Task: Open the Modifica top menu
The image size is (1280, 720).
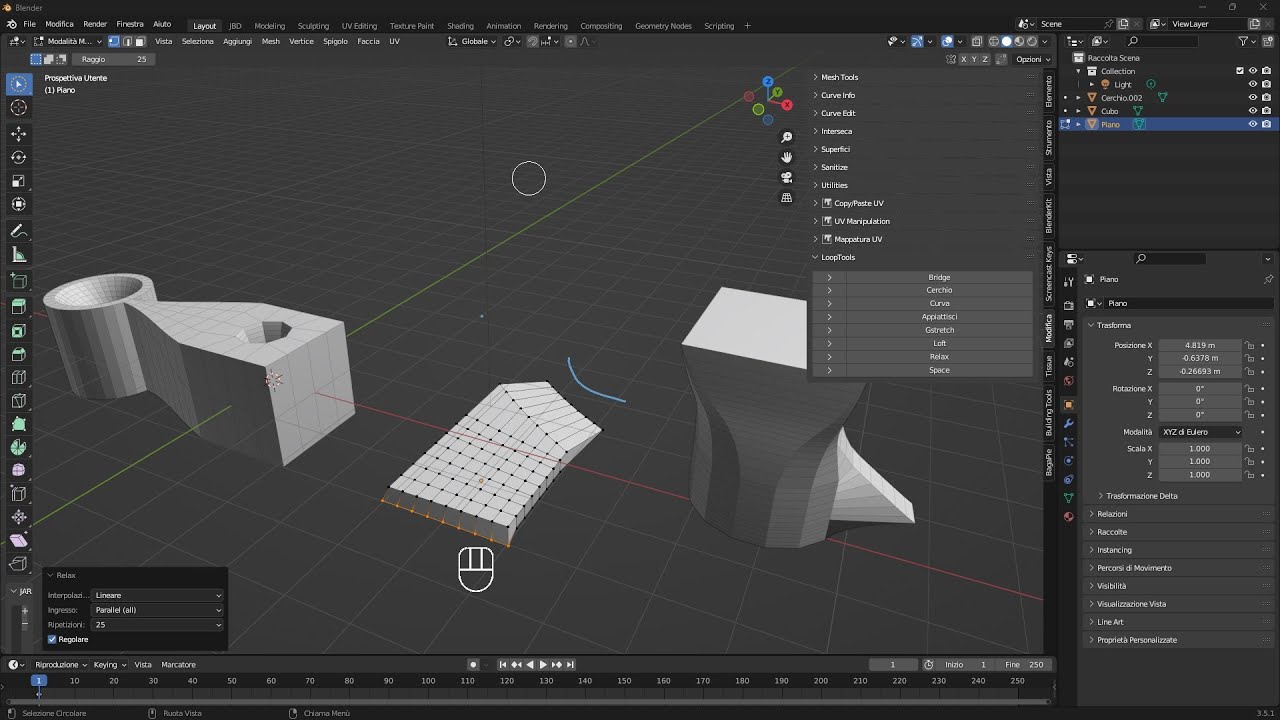Action: [x=59, y=24]
